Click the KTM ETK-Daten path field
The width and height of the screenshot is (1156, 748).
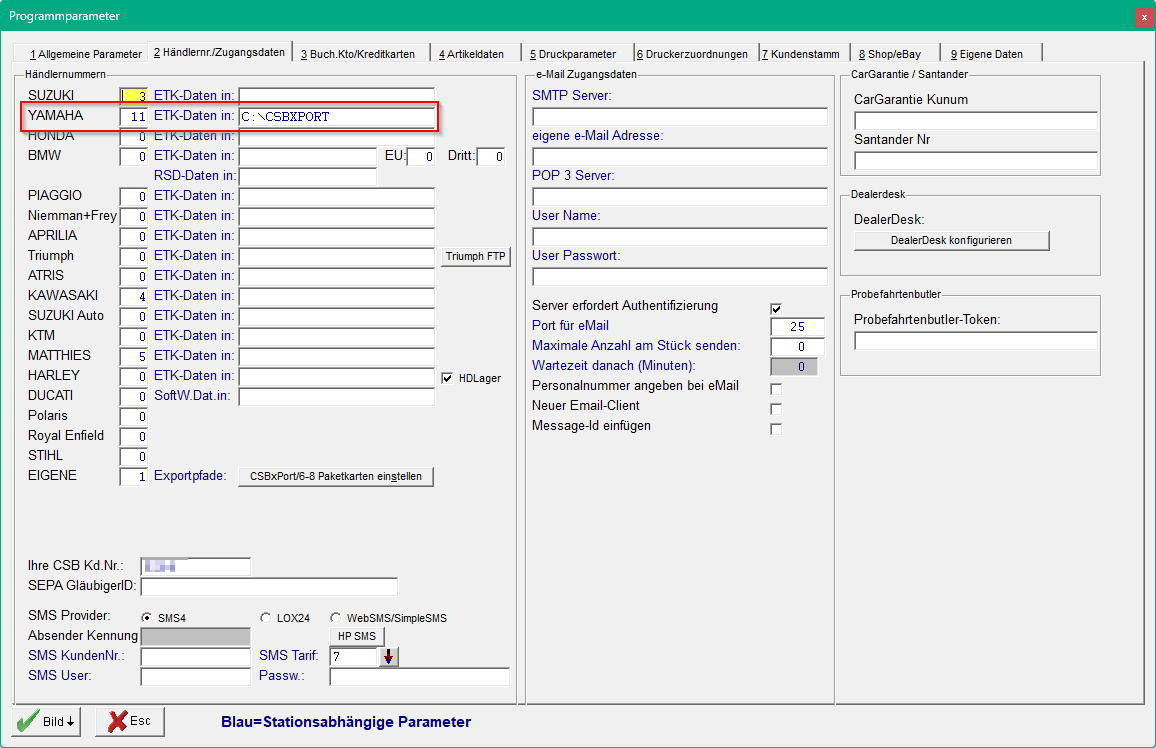(337, 336)
